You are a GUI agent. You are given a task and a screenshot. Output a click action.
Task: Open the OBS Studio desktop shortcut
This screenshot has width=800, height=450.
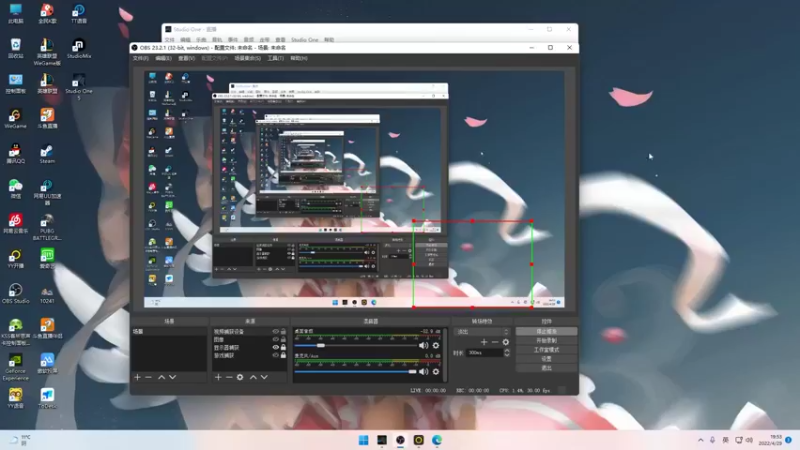(15, 294)
